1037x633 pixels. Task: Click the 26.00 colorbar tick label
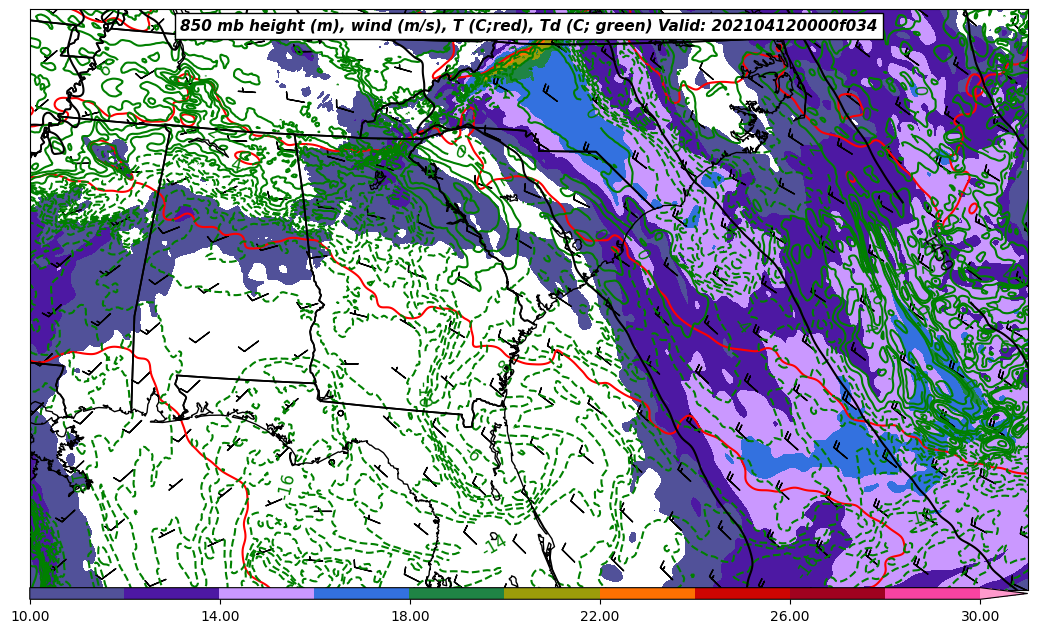point(790,617)
